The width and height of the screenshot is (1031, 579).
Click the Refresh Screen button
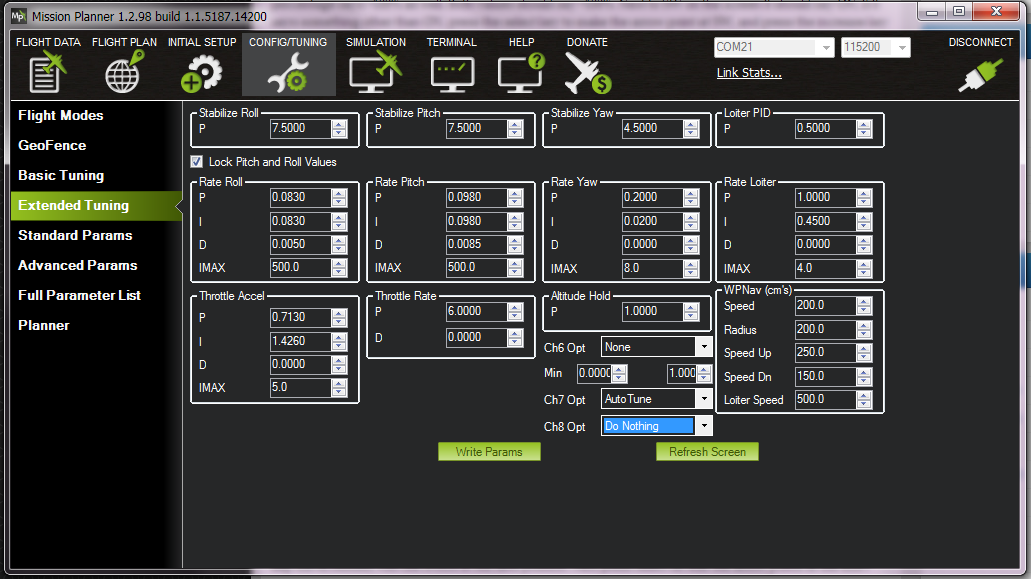(x=707, y=452)
